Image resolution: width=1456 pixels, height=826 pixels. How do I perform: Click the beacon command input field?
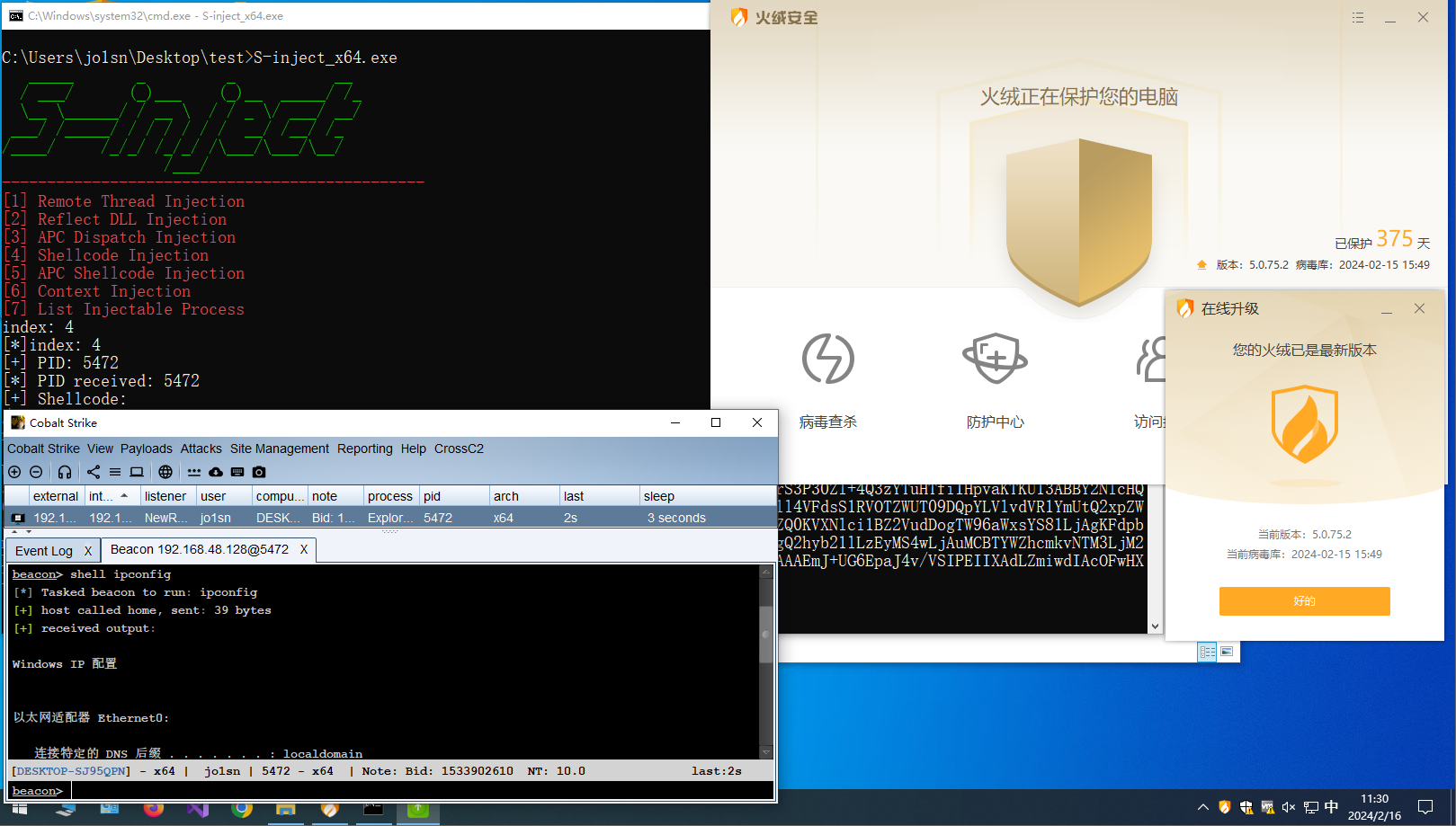pos(422,791)
